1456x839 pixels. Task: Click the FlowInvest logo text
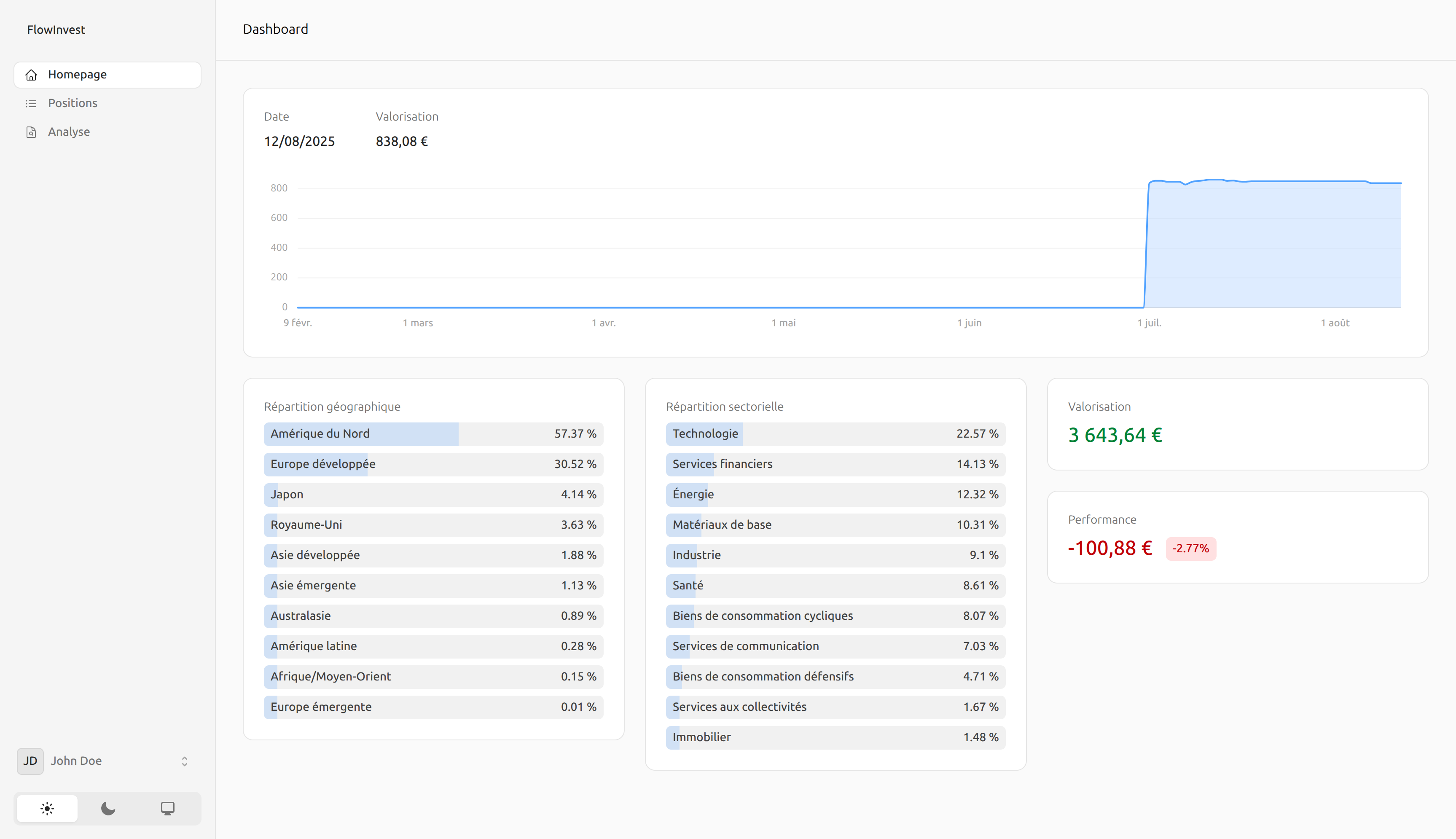56,30
